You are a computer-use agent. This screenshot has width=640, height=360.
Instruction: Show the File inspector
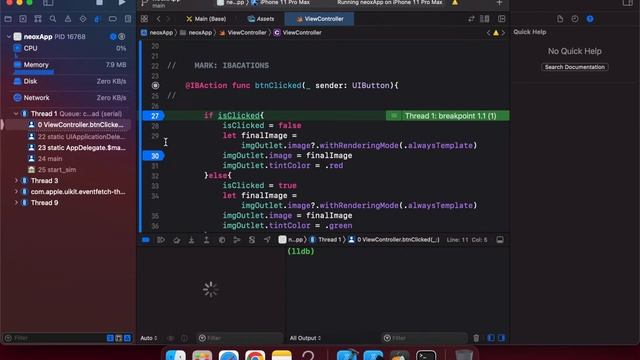pos(560,19)
